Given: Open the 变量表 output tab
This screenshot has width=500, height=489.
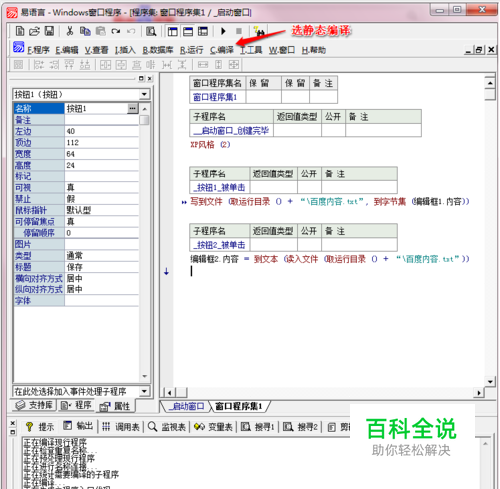Looking at the screenshot, I should click(213, 427).
